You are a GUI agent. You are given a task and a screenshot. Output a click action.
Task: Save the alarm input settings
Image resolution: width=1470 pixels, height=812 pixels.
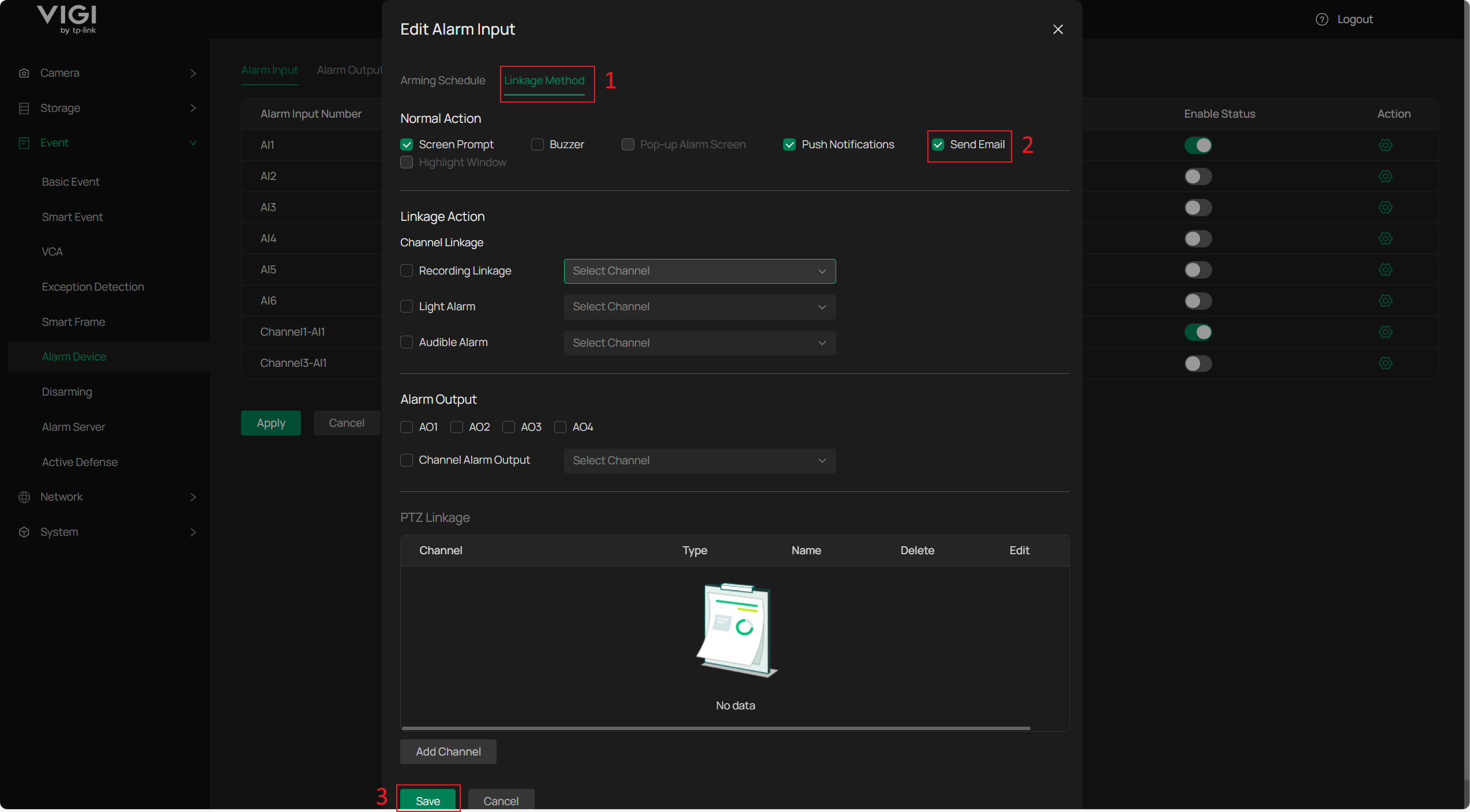click(x=427, y=800)
